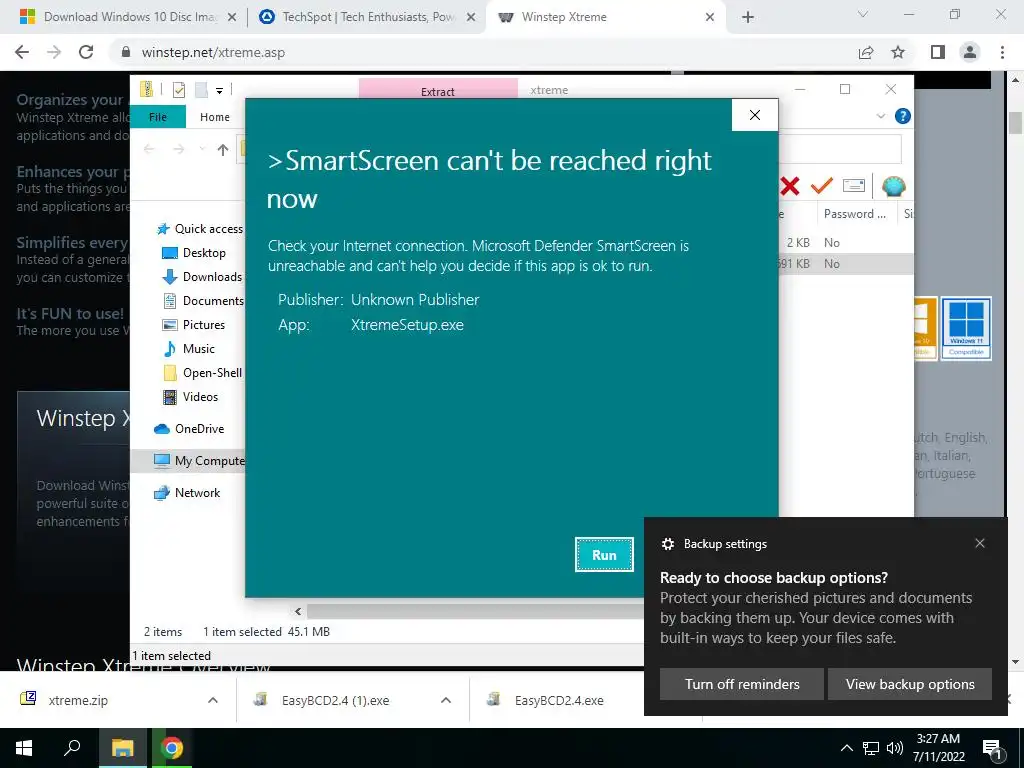Open the Home tab in Explorer ribbon
1024x768 pixels.
click(x=215, y=117)
